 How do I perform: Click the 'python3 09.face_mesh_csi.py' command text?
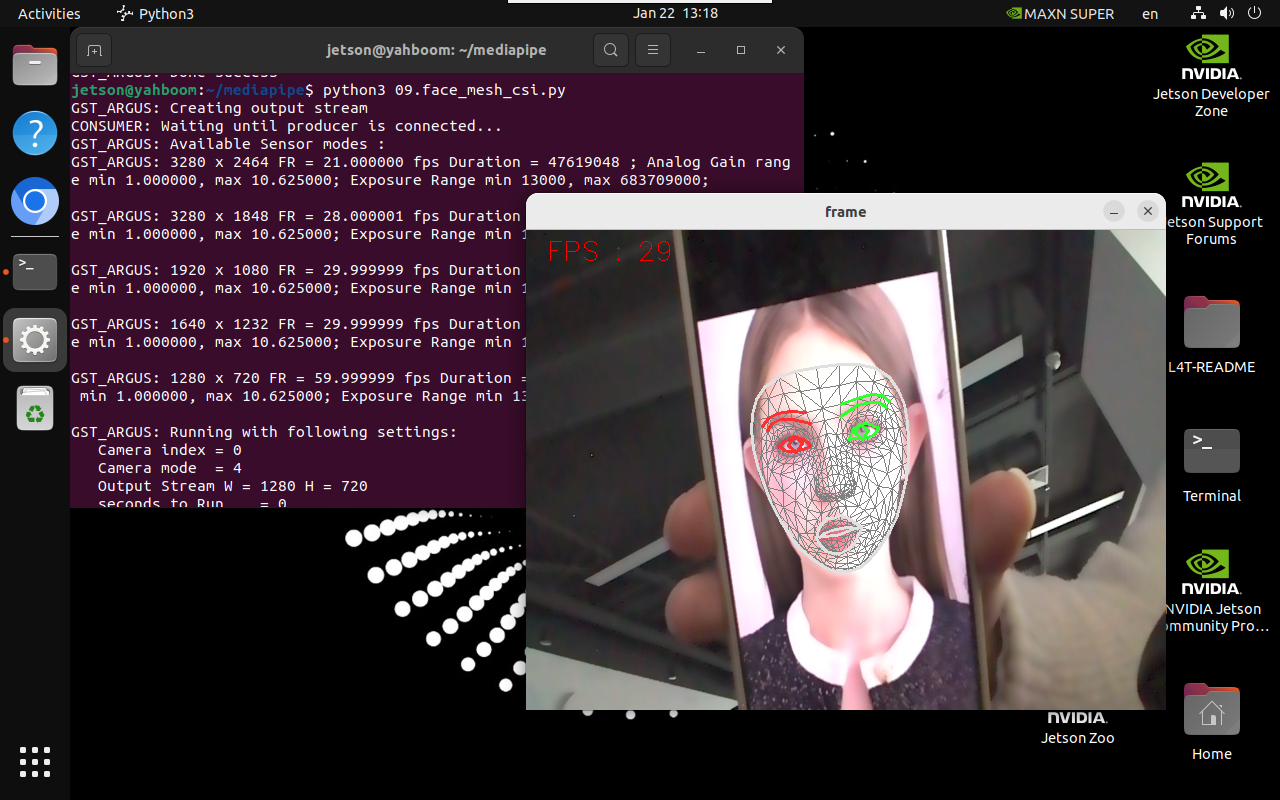coord(444,90)
